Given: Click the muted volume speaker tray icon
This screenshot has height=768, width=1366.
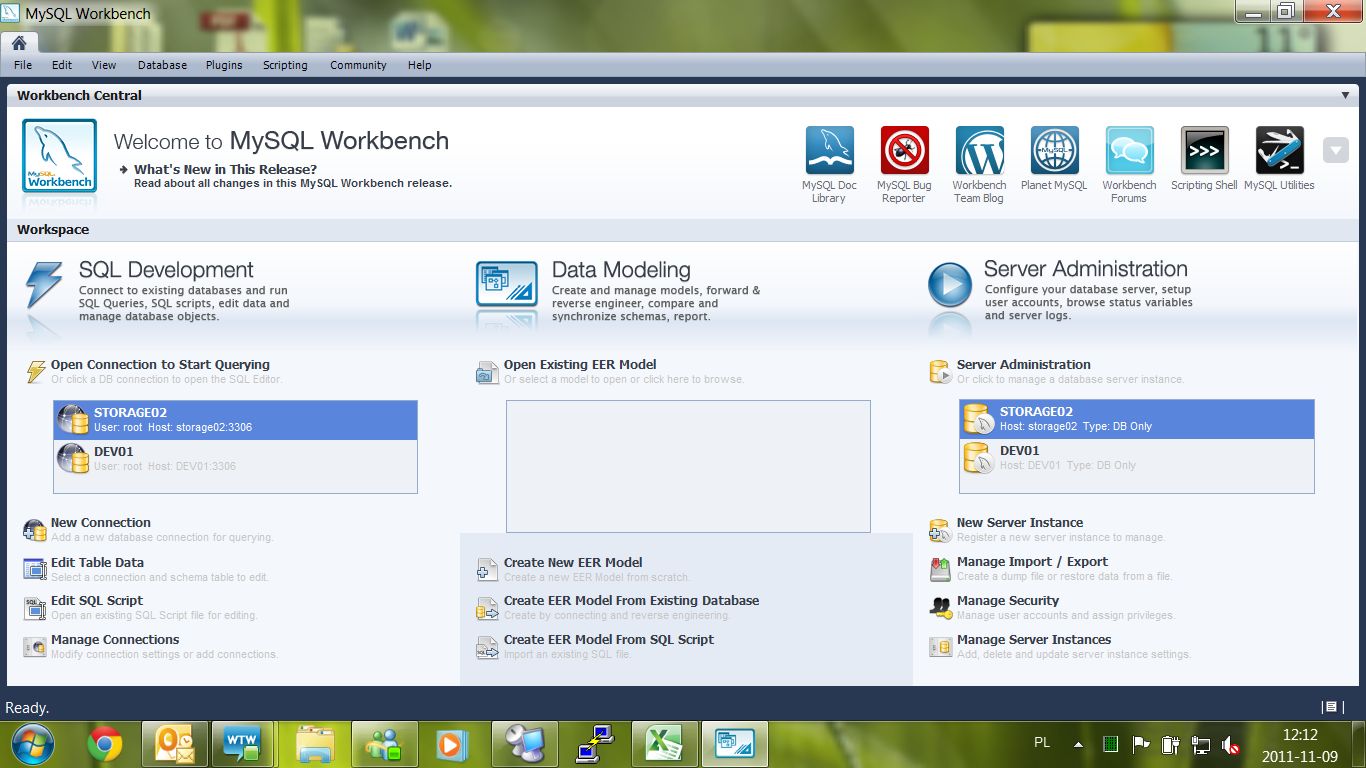Looking at the screenshot, I should pos(1232,745).
